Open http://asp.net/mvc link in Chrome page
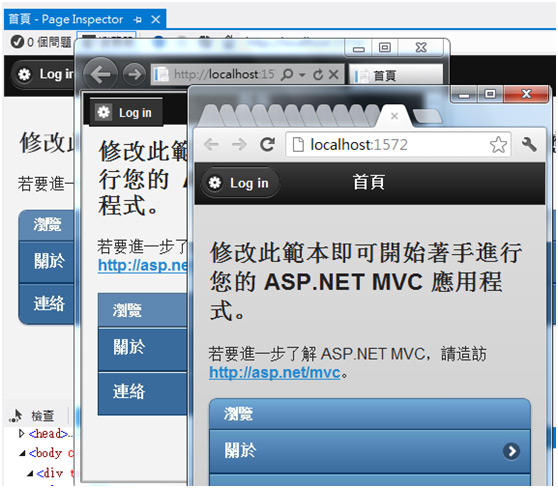Screen dimensions: 558x488 [x=274, y=372]
